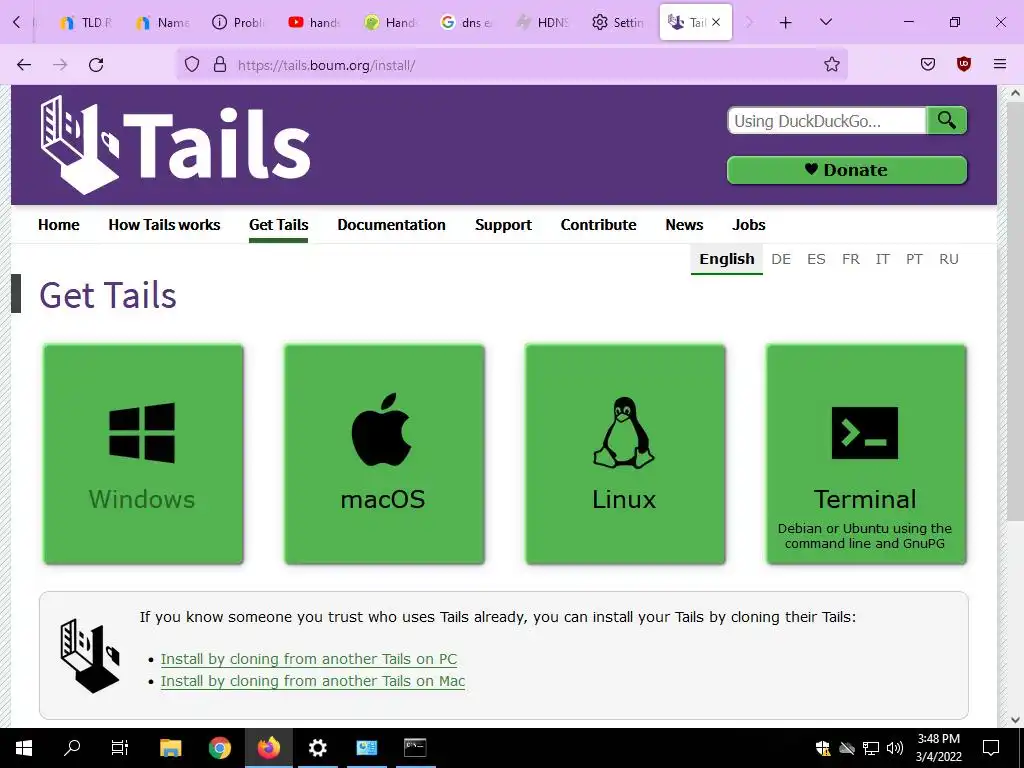This screenshot has width=1024, height=768.
Task: Switch to the Google dns tab
Action: coord(466,23)
